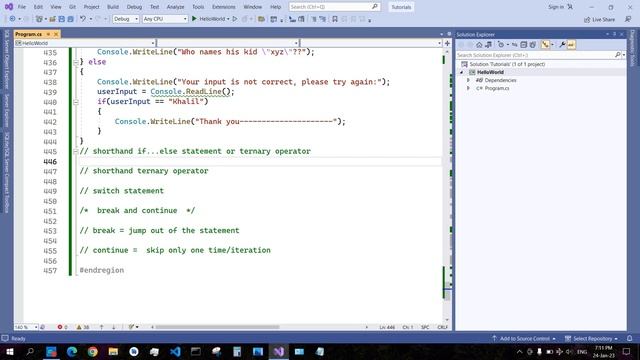Click the editor horizontal scrollbar thumb
This screenshot has width=640, height=360.
coord(217,327)
